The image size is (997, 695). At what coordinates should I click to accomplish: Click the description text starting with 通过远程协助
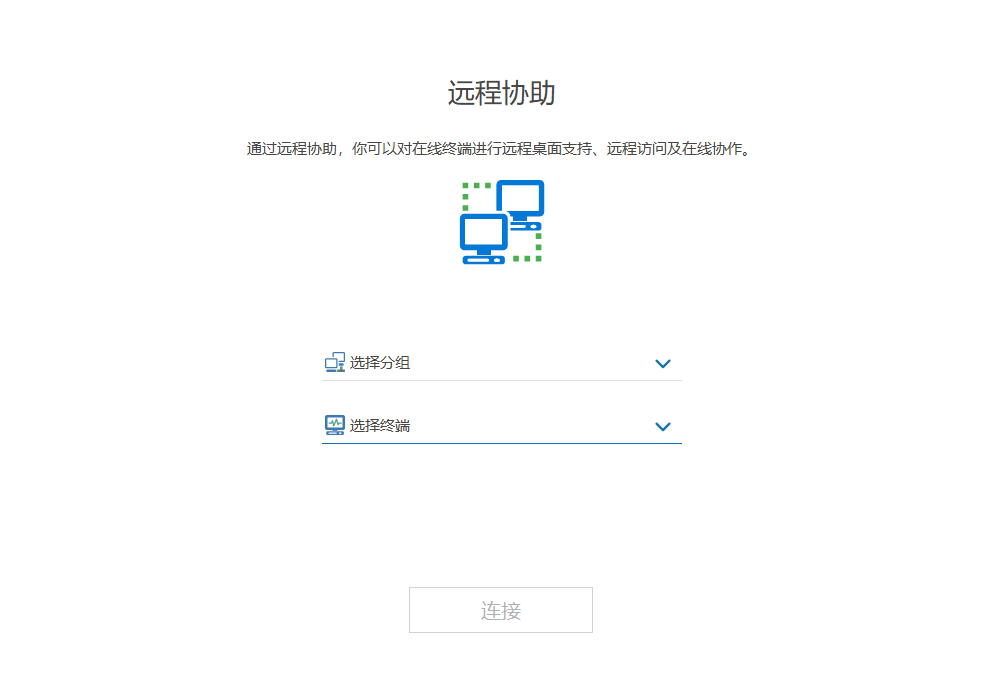(x=500, y=149)
